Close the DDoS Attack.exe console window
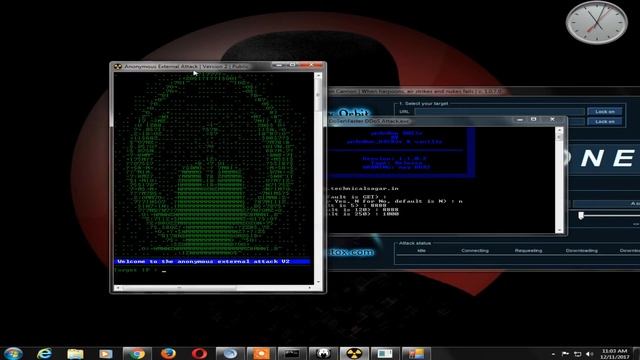 (x=552, y=120)
